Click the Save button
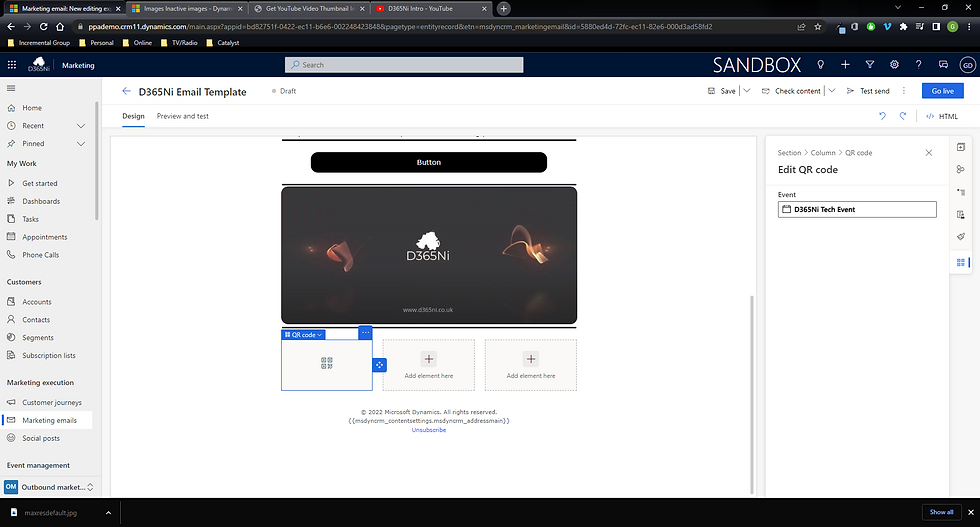Screen dimensions: 980x527 point(722,91)
